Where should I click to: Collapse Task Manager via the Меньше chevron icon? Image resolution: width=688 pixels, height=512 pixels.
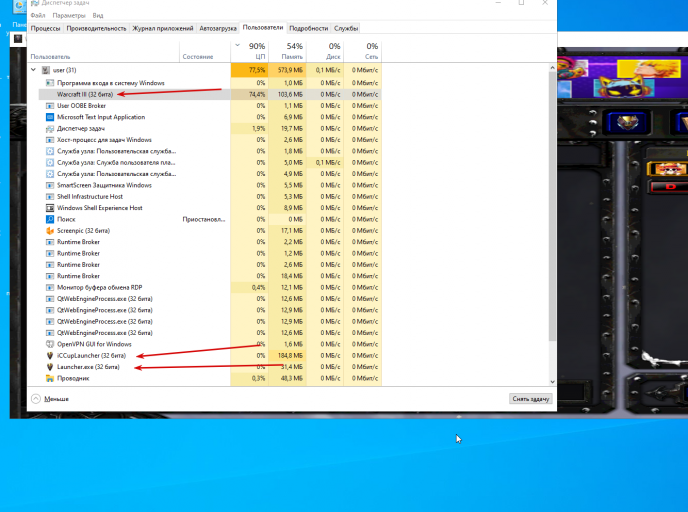click(x=36, y=398)
